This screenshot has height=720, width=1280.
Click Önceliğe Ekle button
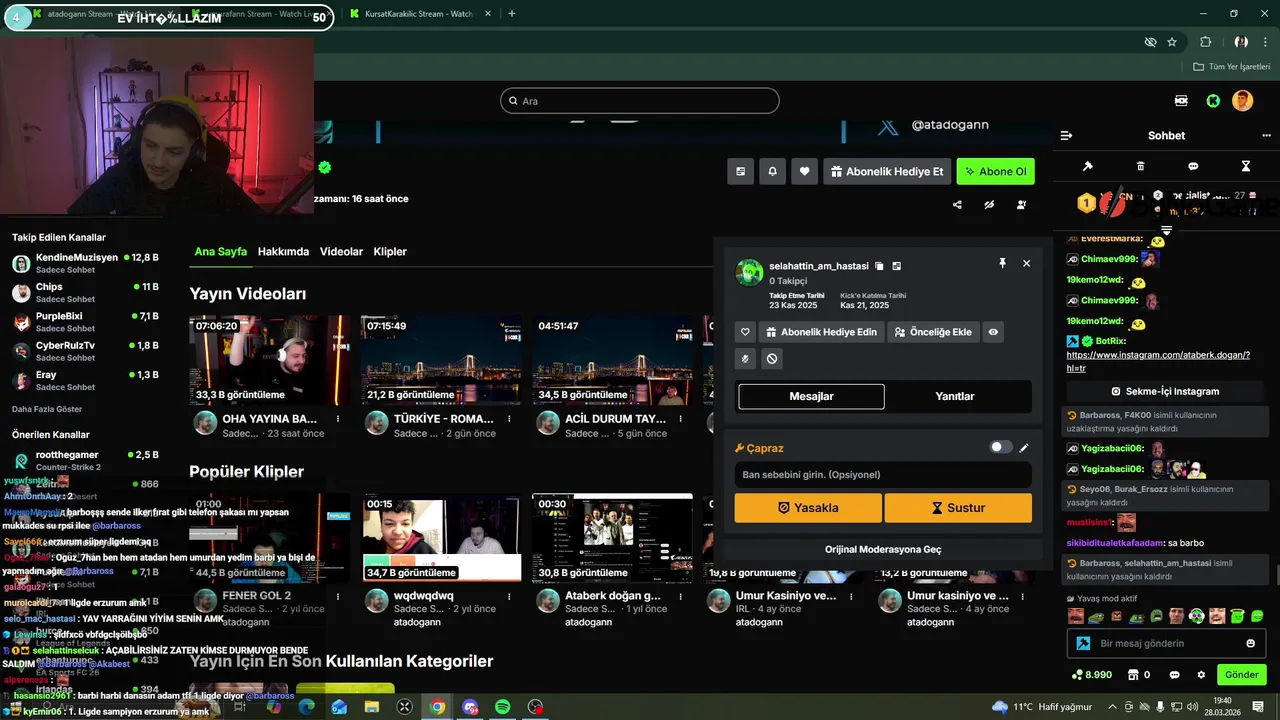[933, 332]
